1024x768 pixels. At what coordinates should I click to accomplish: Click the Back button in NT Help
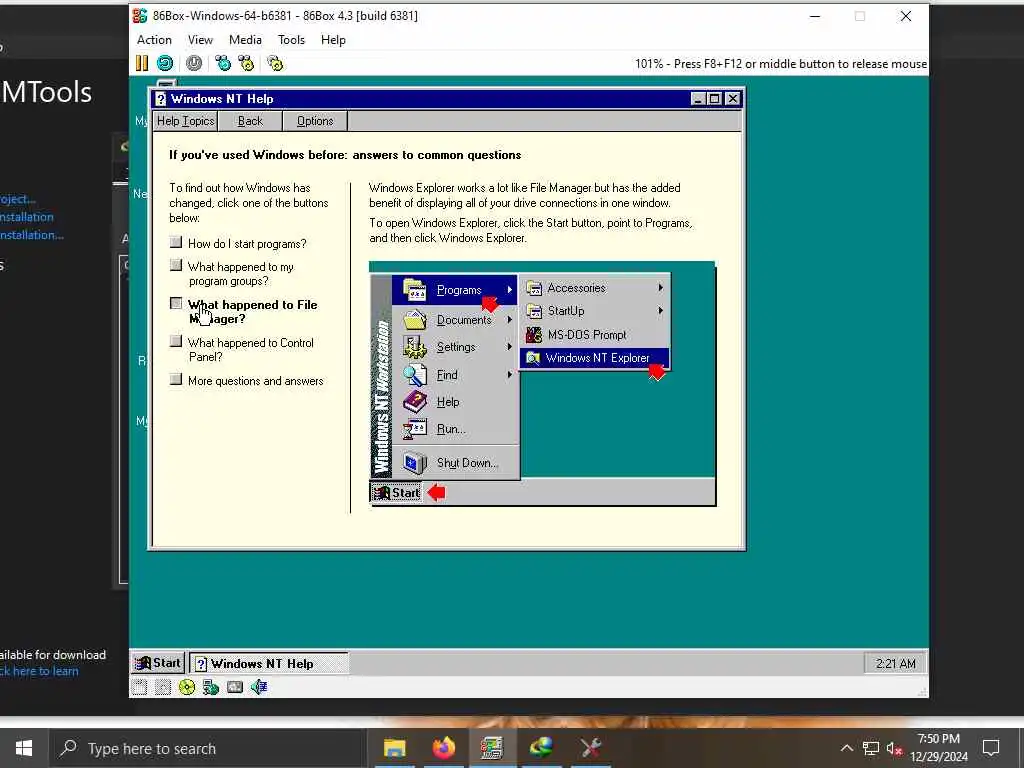pos(250,121)
